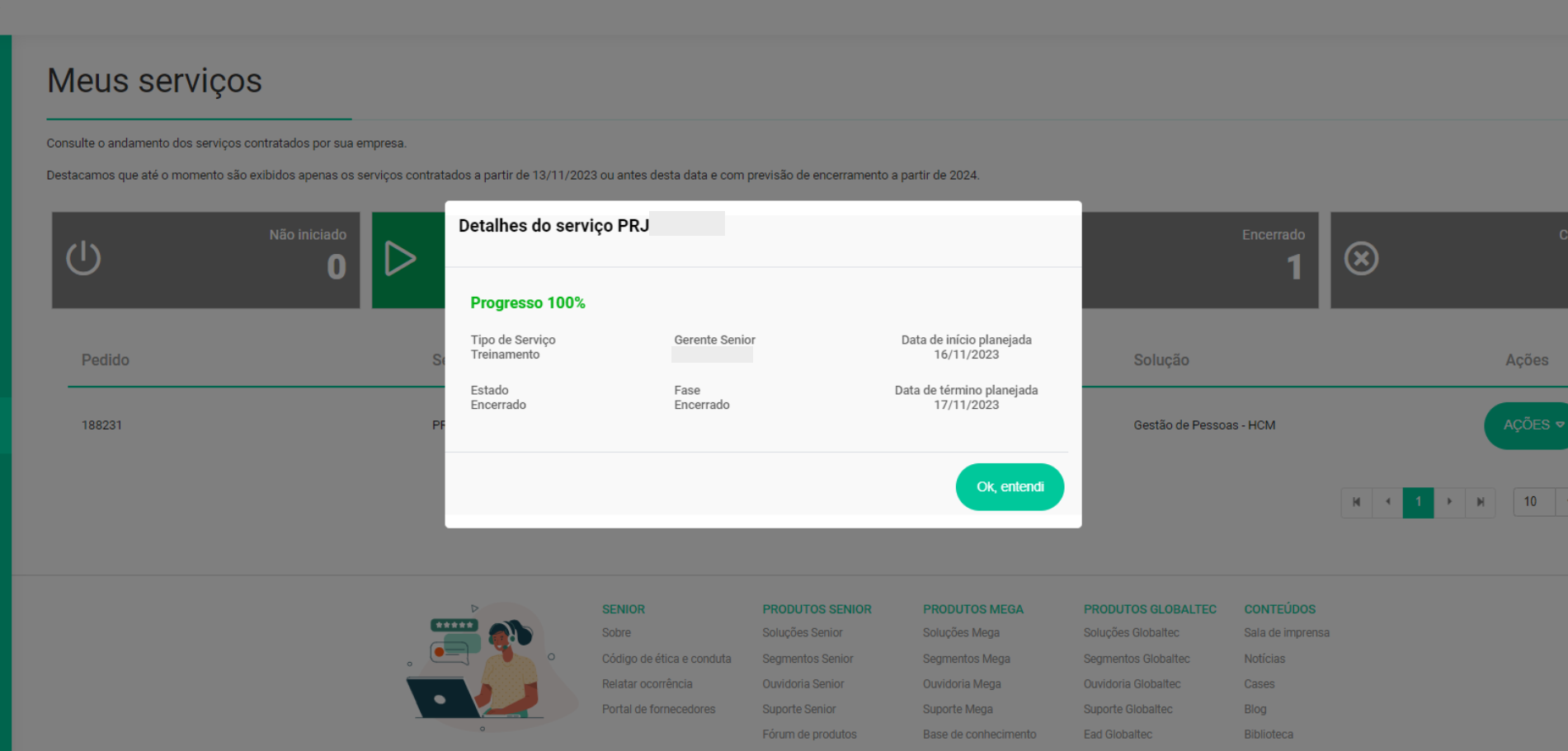
Task: Open the Sobre footer link
Action: [616, 633]
